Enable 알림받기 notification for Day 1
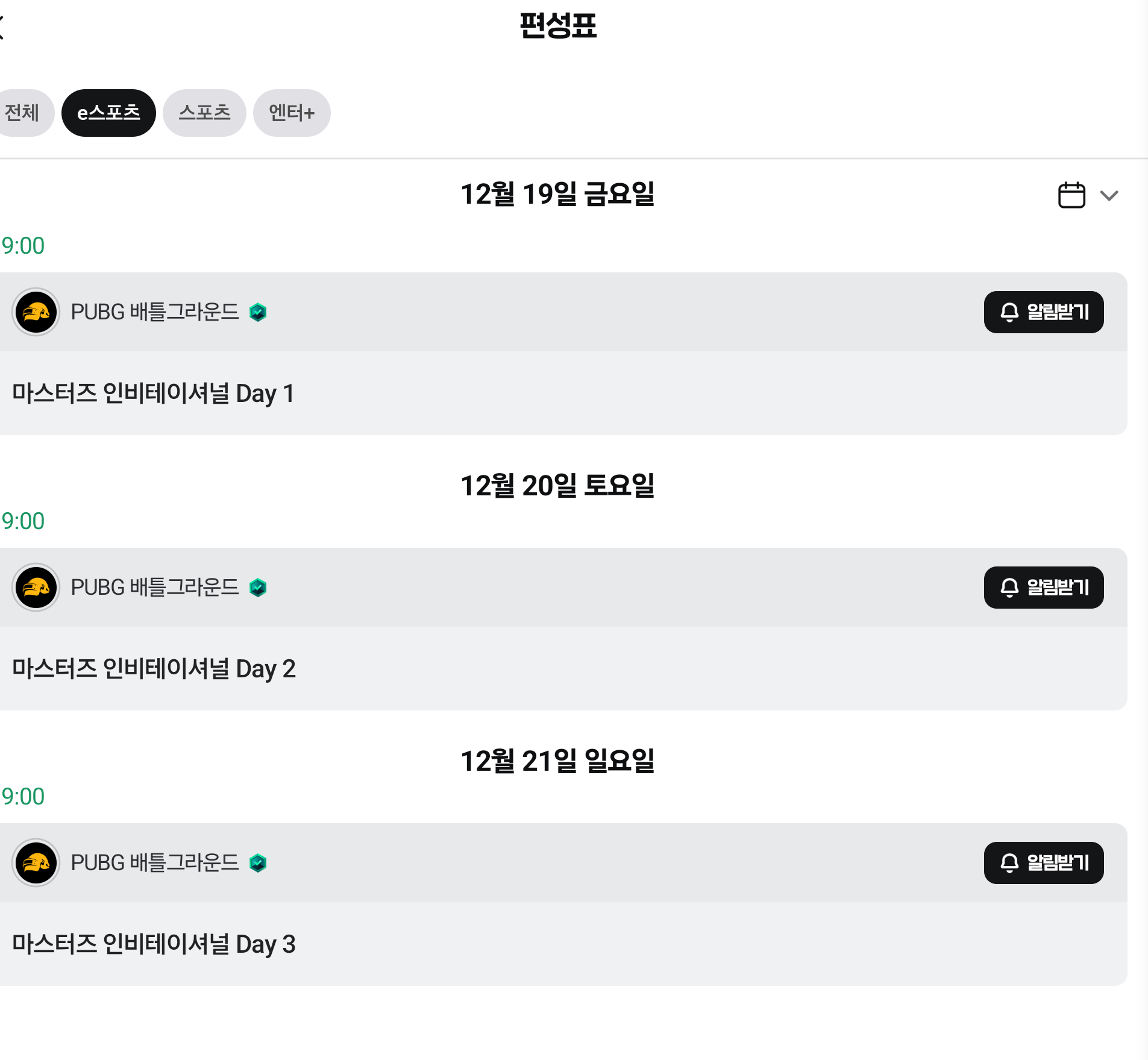This screenshot has height=1060, width=1148. (x=1043, y=312)
